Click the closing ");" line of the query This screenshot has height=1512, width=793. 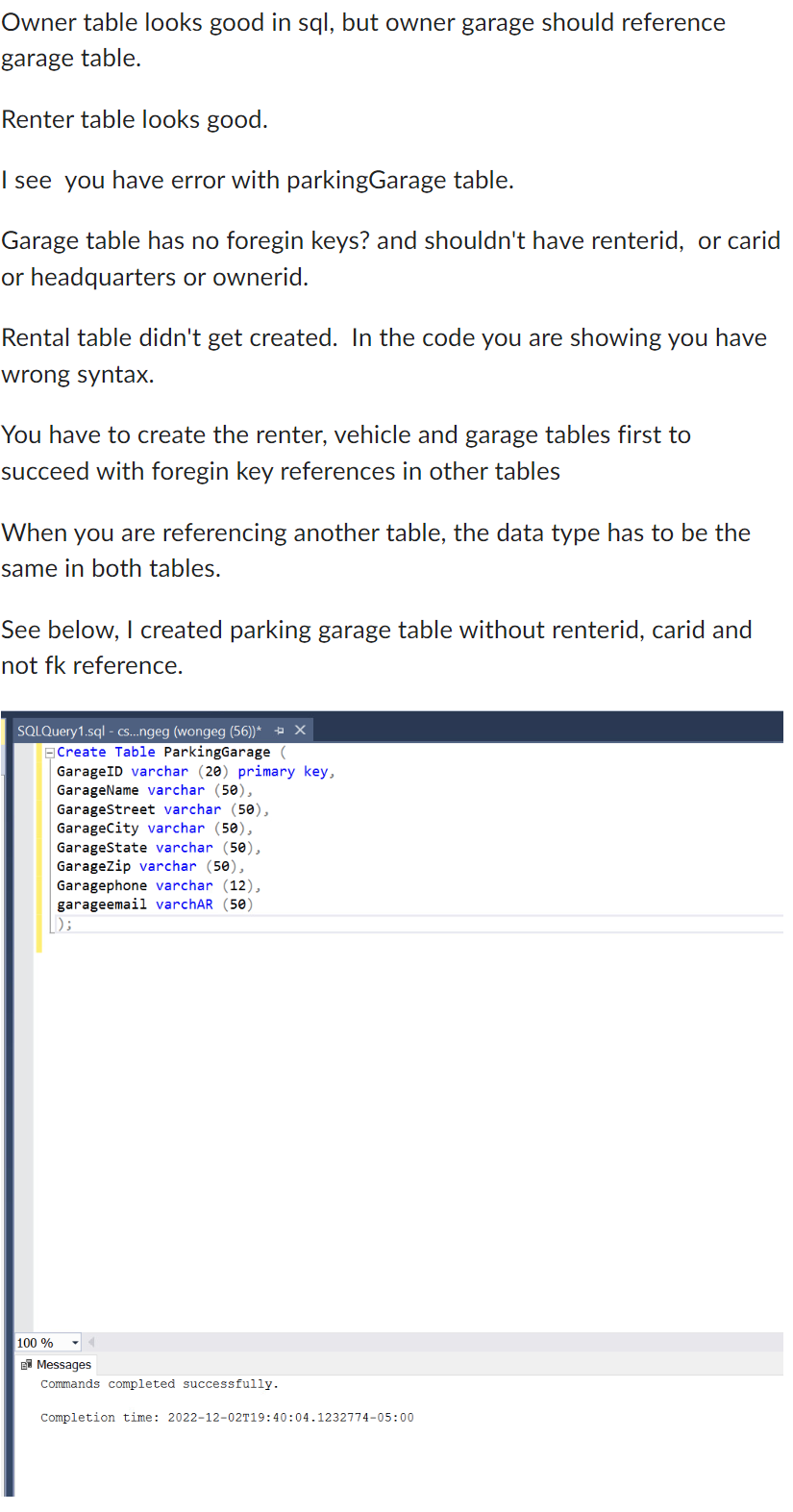pos(64,924)
